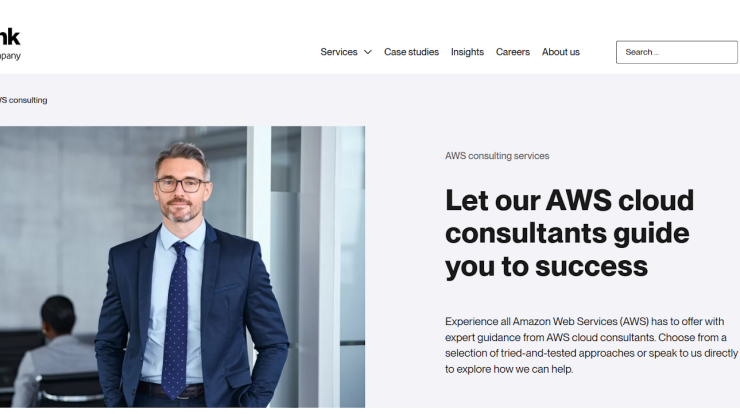
Task: Open the Services navigation menu
Action: pos(338,52)
